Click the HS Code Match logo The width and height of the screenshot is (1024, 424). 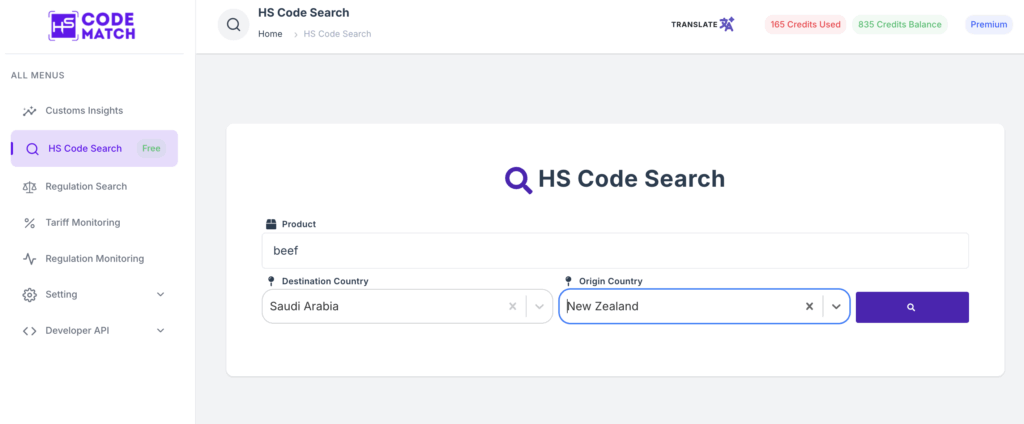[x=91, y=26]
